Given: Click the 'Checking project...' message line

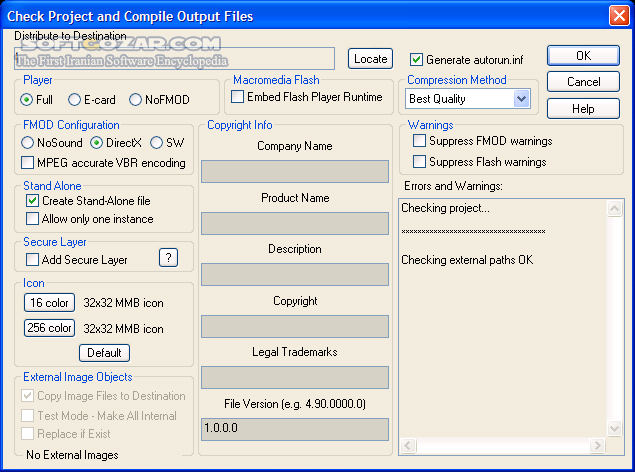Looking at the screenshot, I should pyautogui.click(x=445, y=208).
